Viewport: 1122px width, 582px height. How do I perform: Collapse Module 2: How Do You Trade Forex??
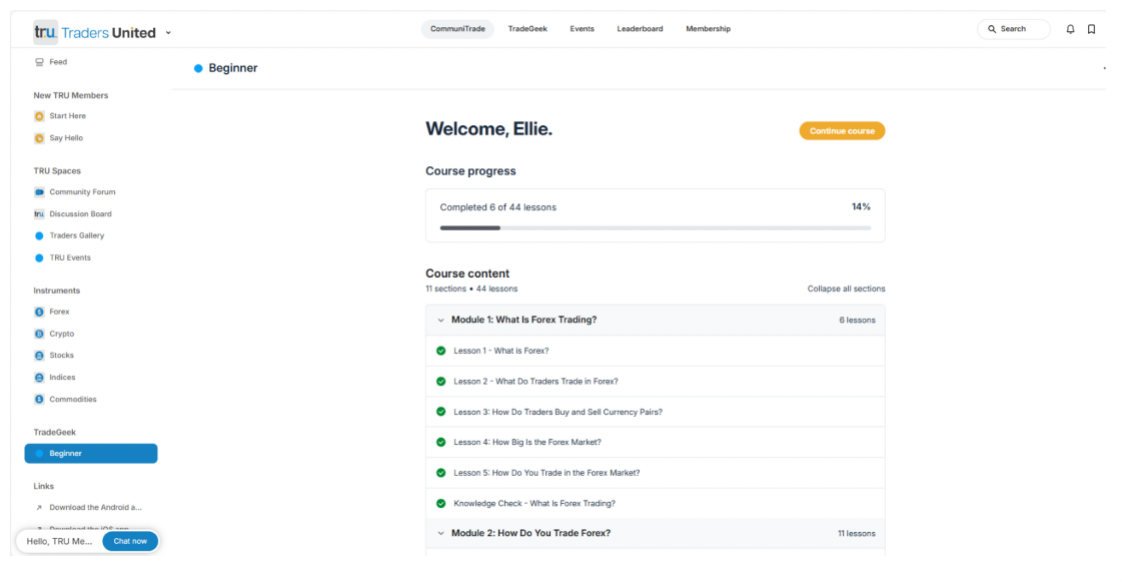441,533
